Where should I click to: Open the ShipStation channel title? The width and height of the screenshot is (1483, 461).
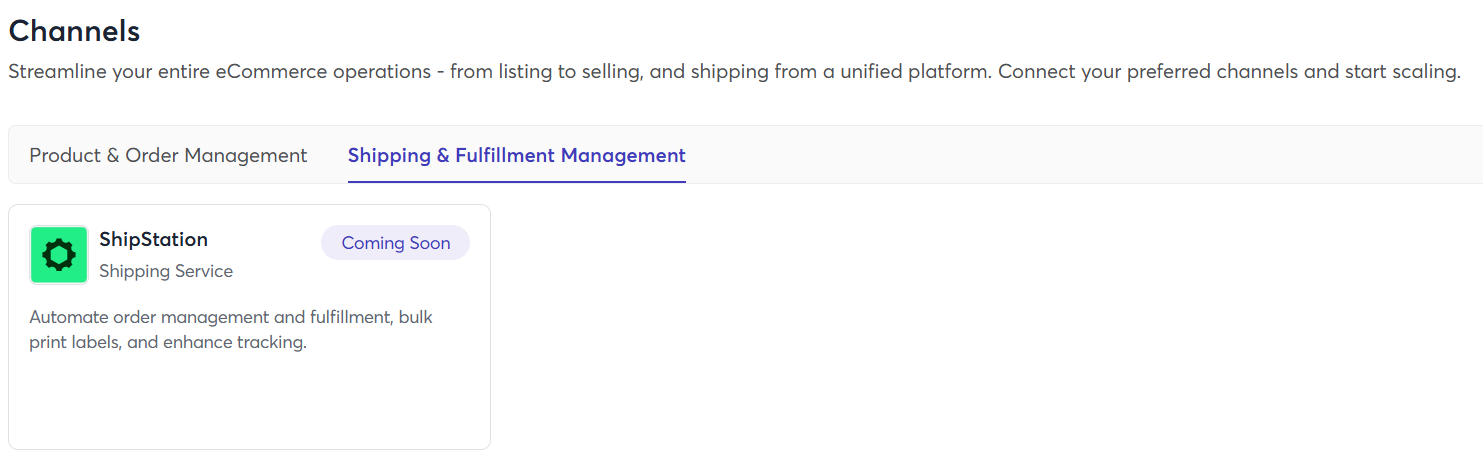click(x=153, y=240)
